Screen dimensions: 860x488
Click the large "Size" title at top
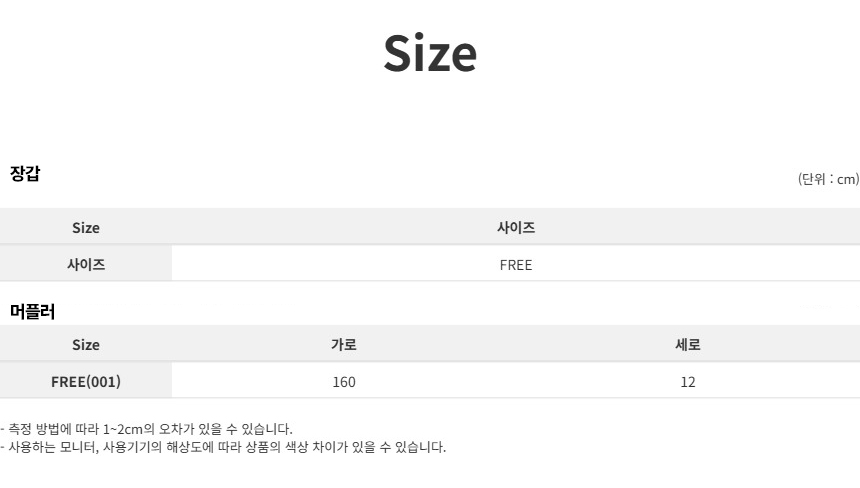click(430, 53)
